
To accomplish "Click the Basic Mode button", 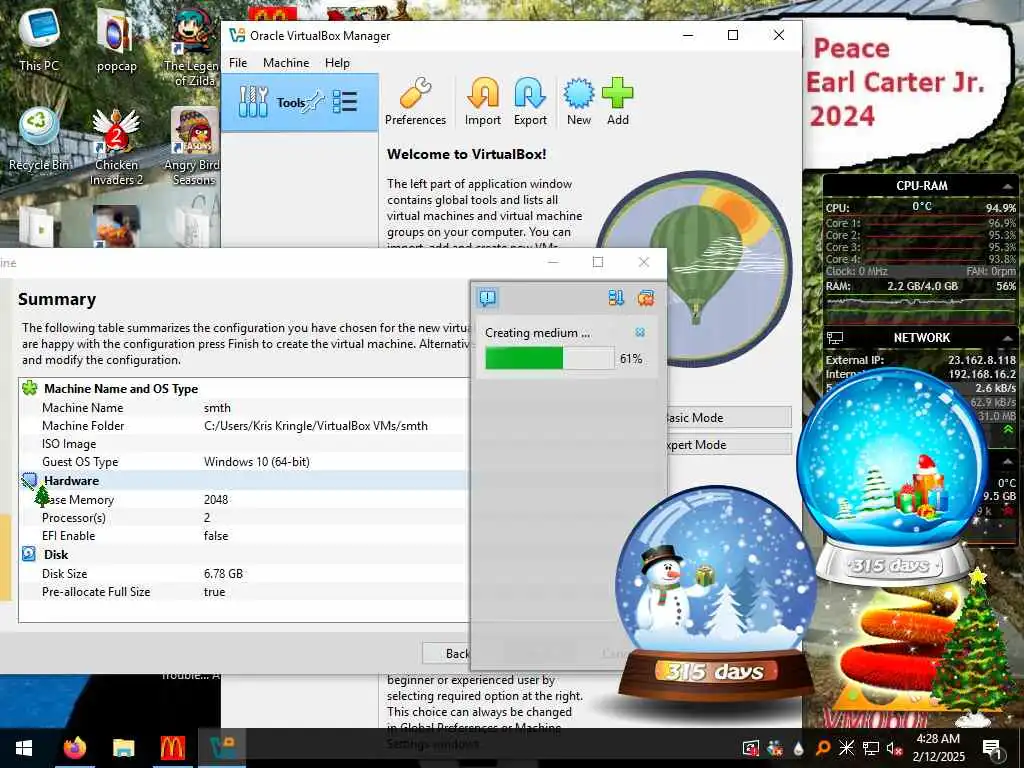I will click(729, 417).
